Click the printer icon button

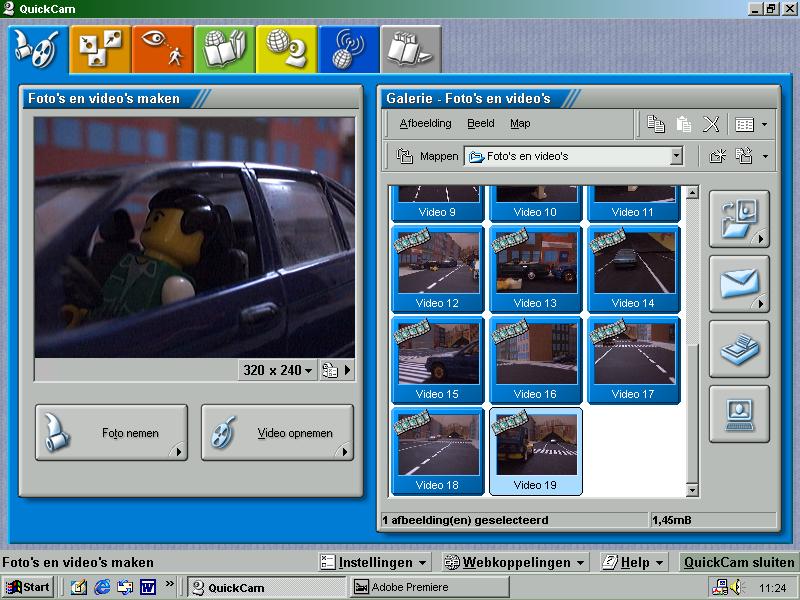coord(739,349)
